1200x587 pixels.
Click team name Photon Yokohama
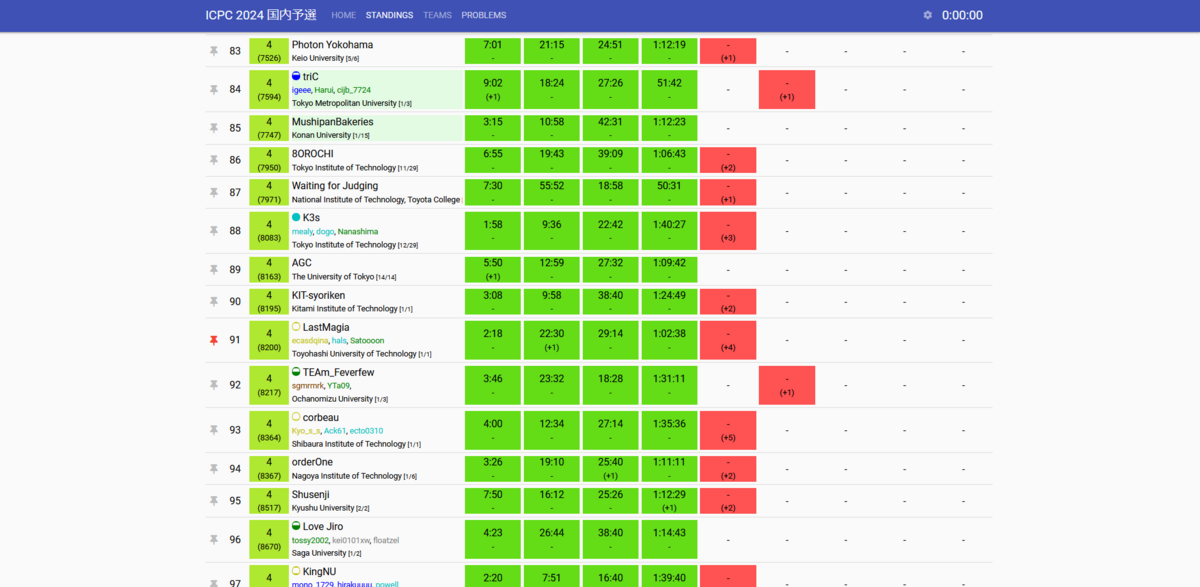coord(332,44)
